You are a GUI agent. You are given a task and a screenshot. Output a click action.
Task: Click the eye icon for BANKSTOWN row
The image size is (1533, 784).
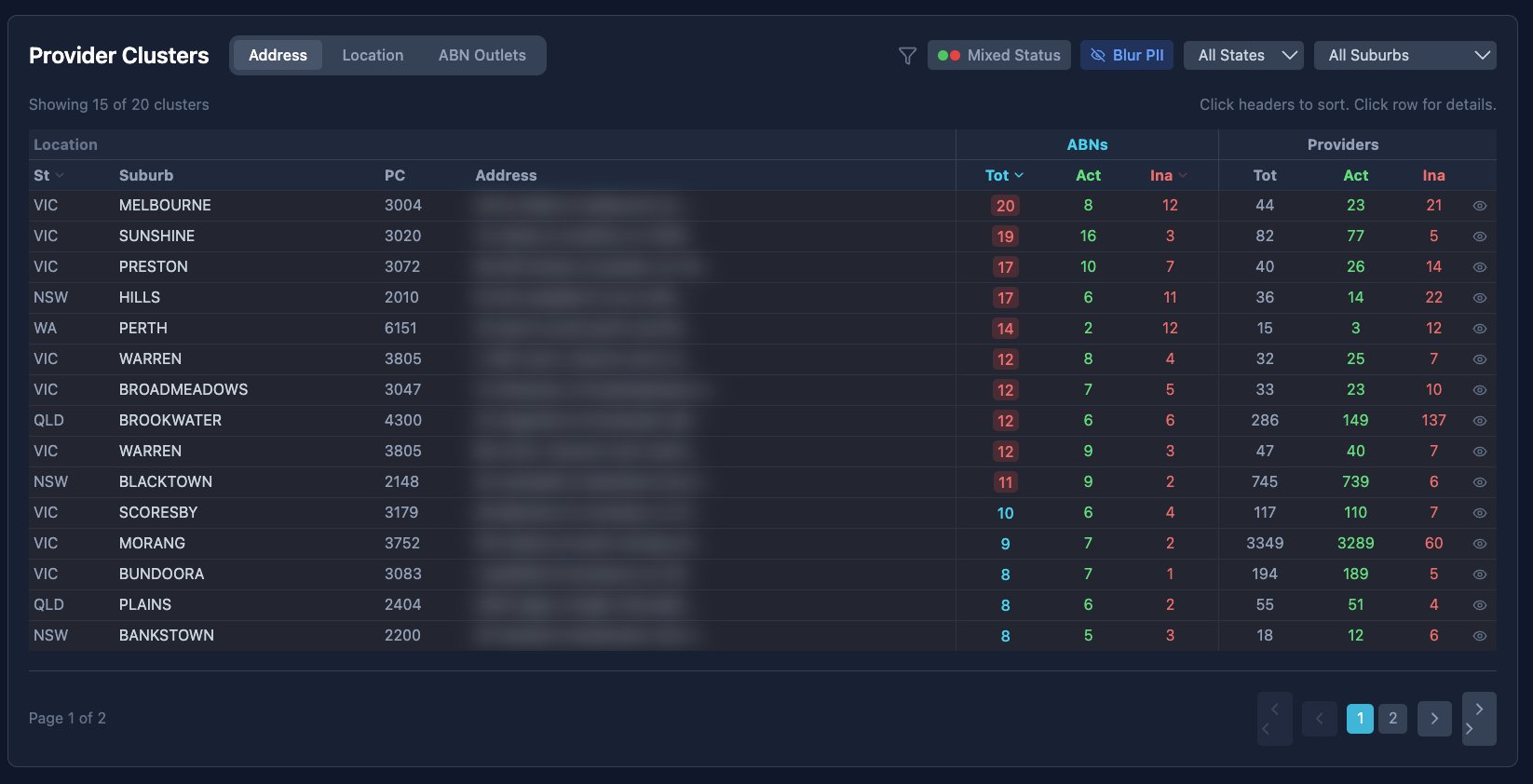(1480, 636)
